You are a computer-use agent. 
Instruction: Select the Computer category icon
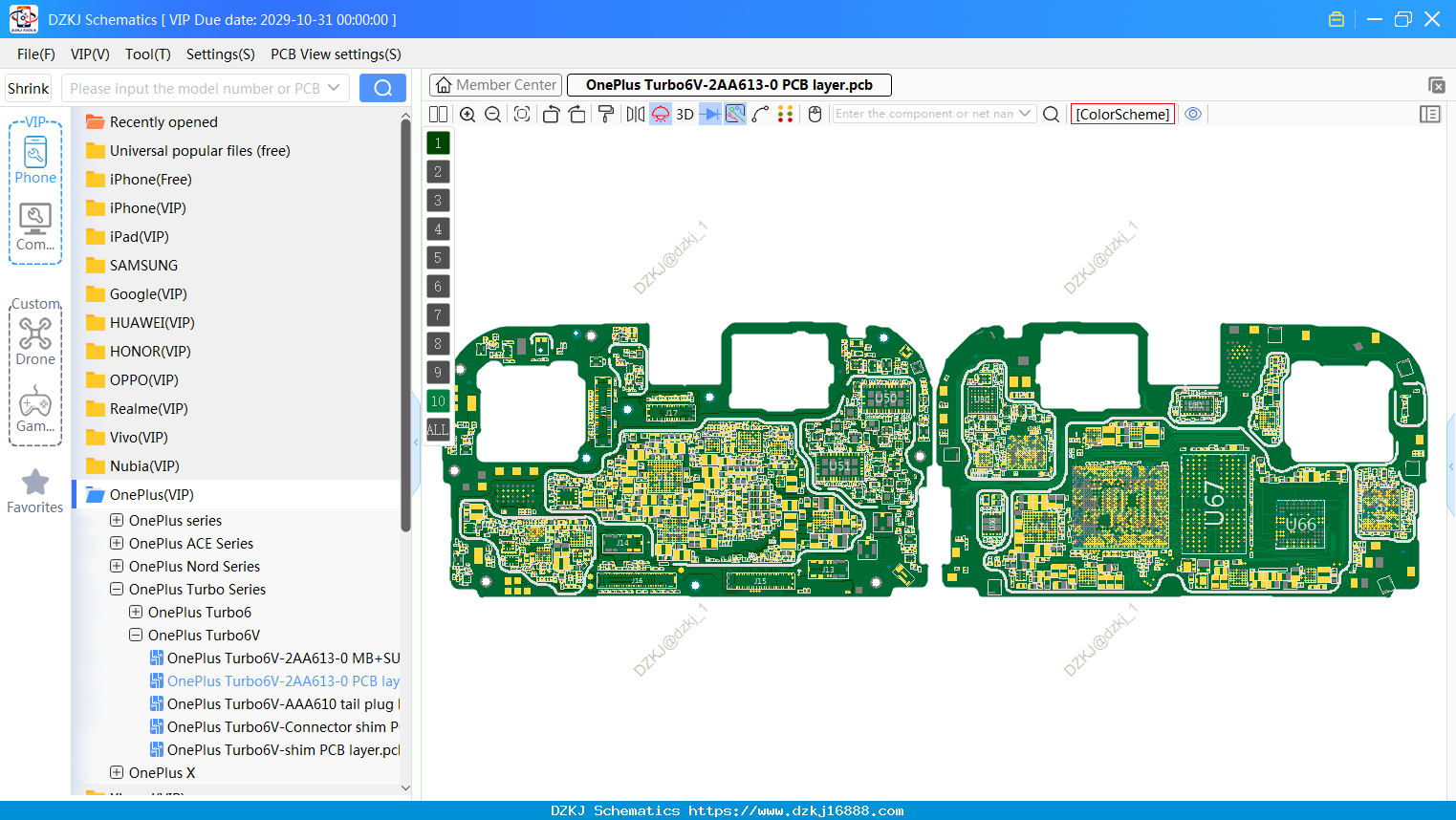[35, 227]
